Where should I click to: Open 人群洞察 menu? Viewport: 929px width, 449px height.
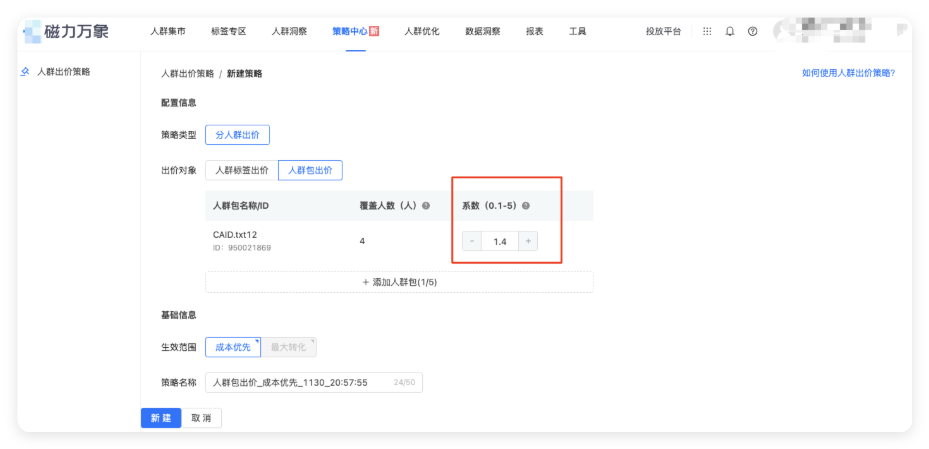(x=289, y=31)
